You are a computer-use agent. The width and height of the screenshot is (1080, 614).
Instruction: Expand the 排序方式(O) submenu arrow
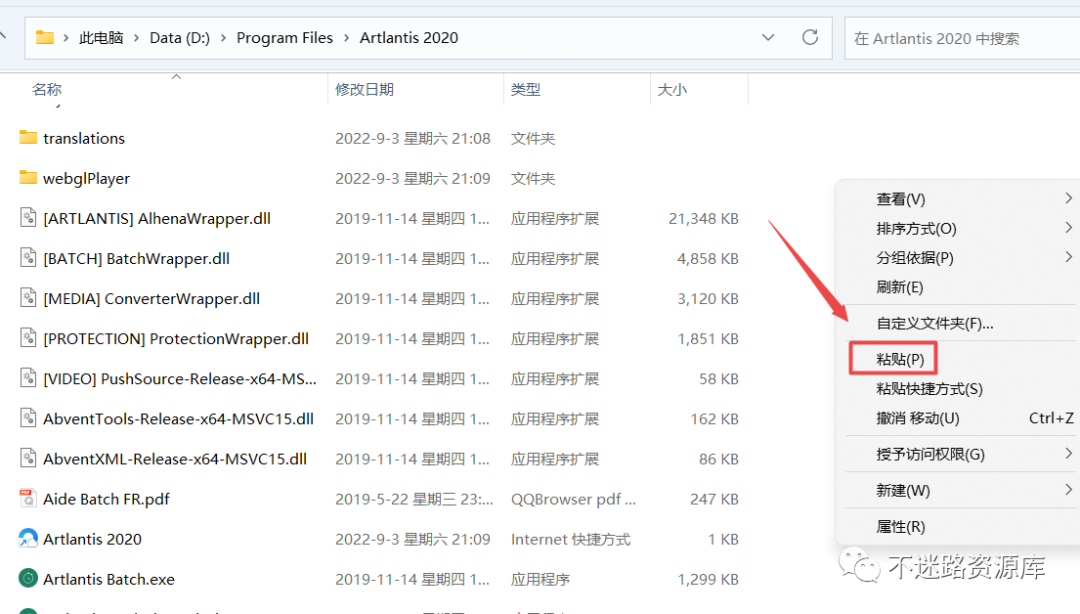point(1068,227)
